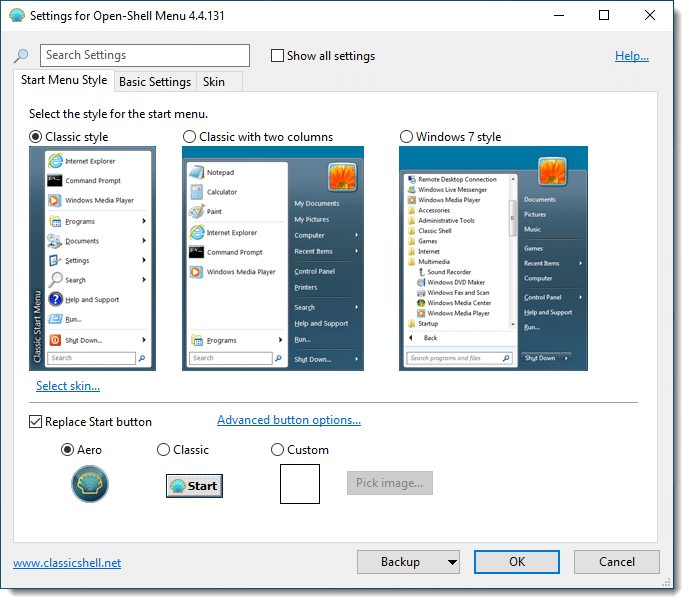Click the Open-Shell icon in the title bar

(17, 15)
